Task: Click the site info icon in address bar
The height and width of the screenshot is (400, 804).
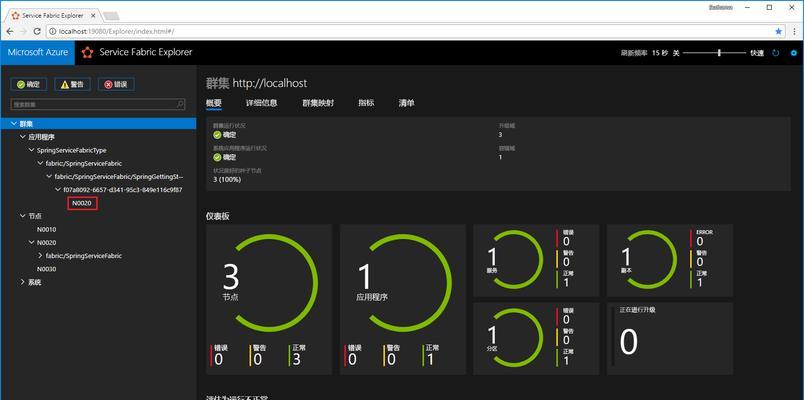Action: click(53, 31)
